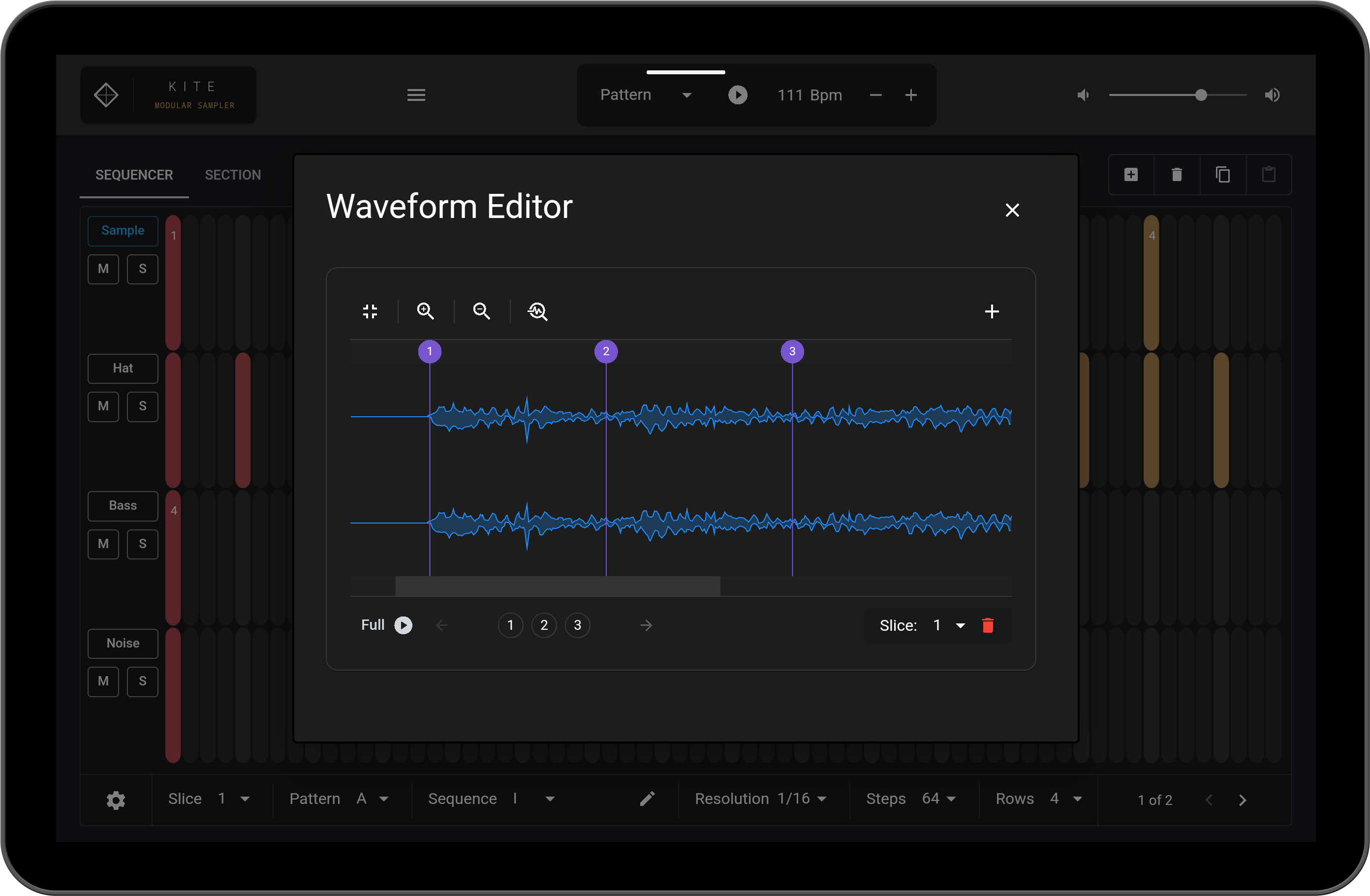Mute the Noise track
This screenshot has height=896, width=1370.
click(103, 681)
